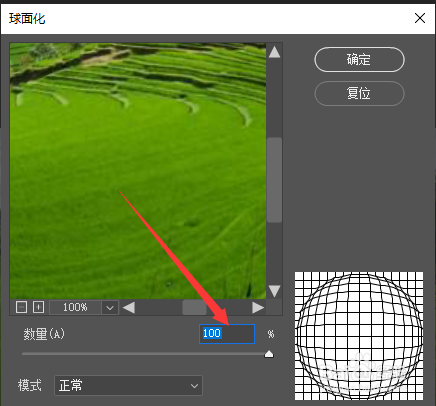Click the 100% zoom value text
The image size is (436, 406).
pyautogui.click(x=75, y=307)
